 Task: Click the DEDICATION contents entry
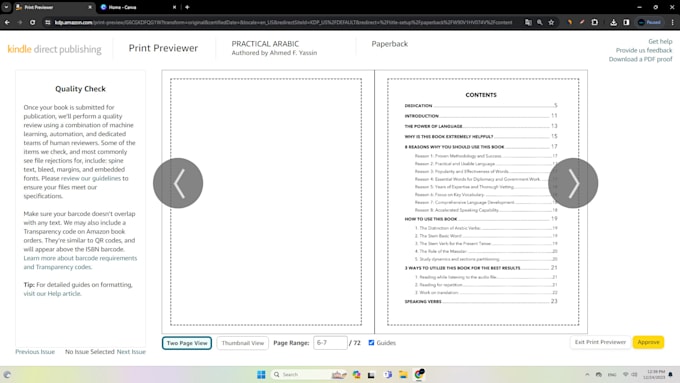click(481, 105)
